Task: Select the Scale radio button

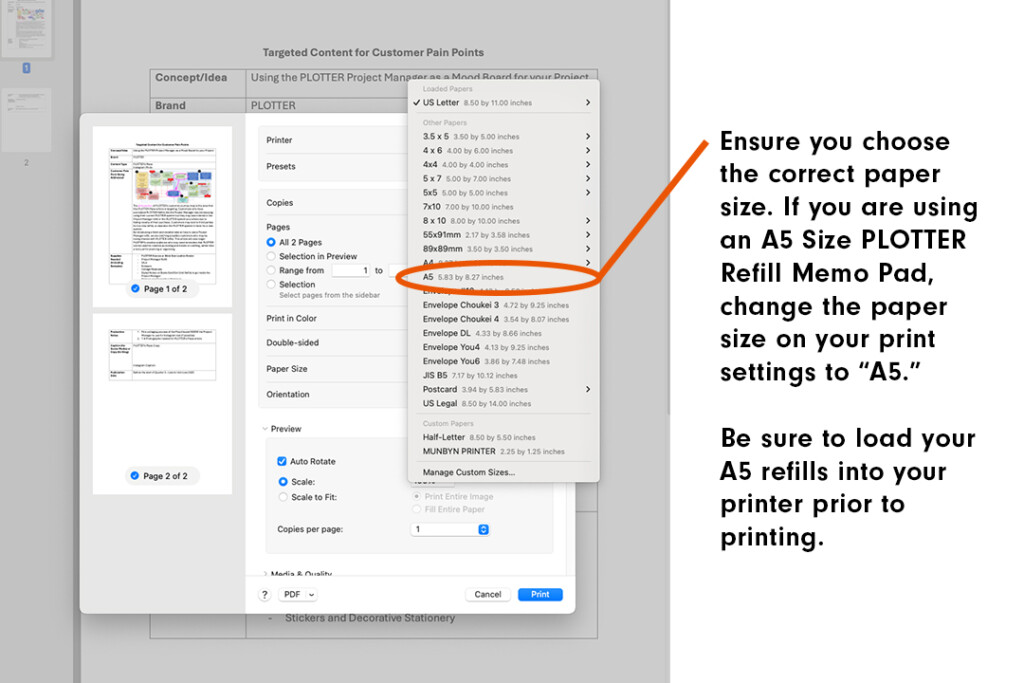Action: [283, 482]
